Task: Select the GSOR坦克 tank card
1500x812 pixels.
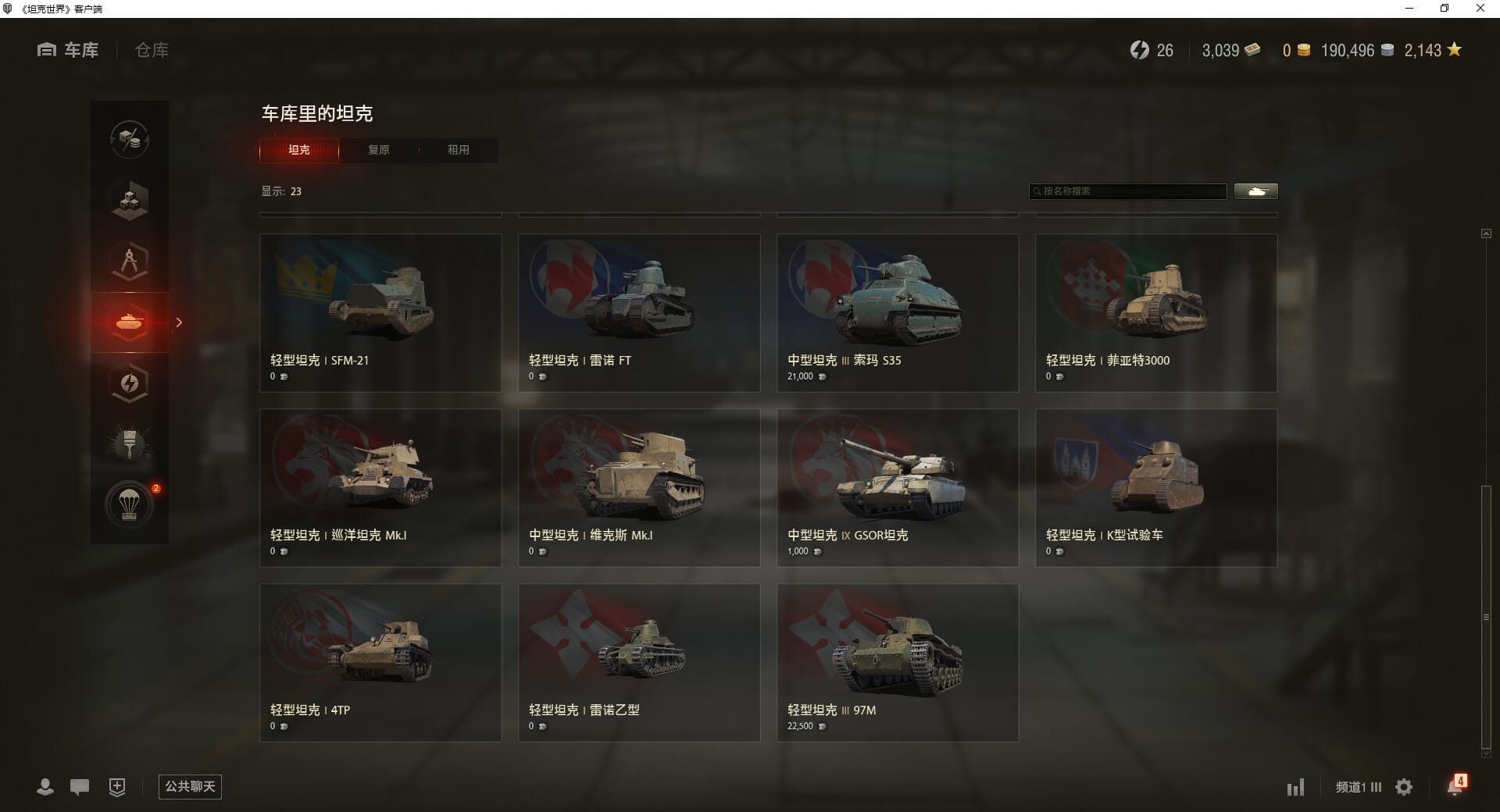Action: tap(898, 488)
